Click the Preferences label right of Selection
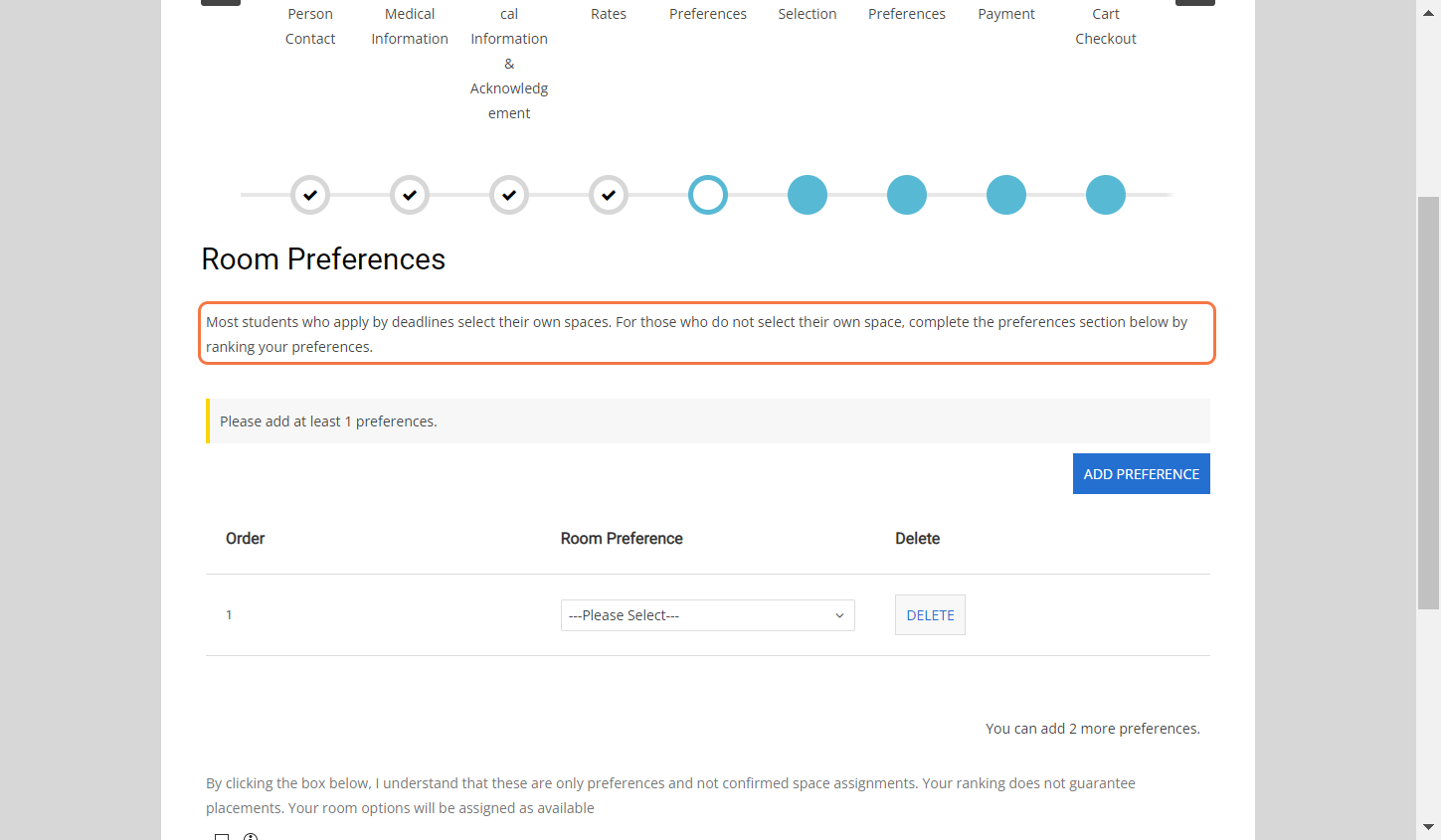This screenshot has width=1441, height=840. (x=907, y=14)
